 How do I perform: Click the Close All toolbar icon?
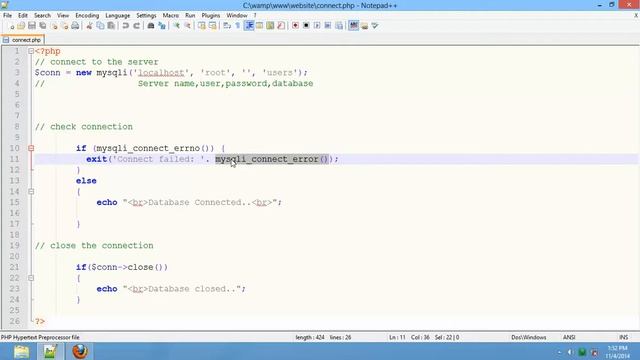64,26
